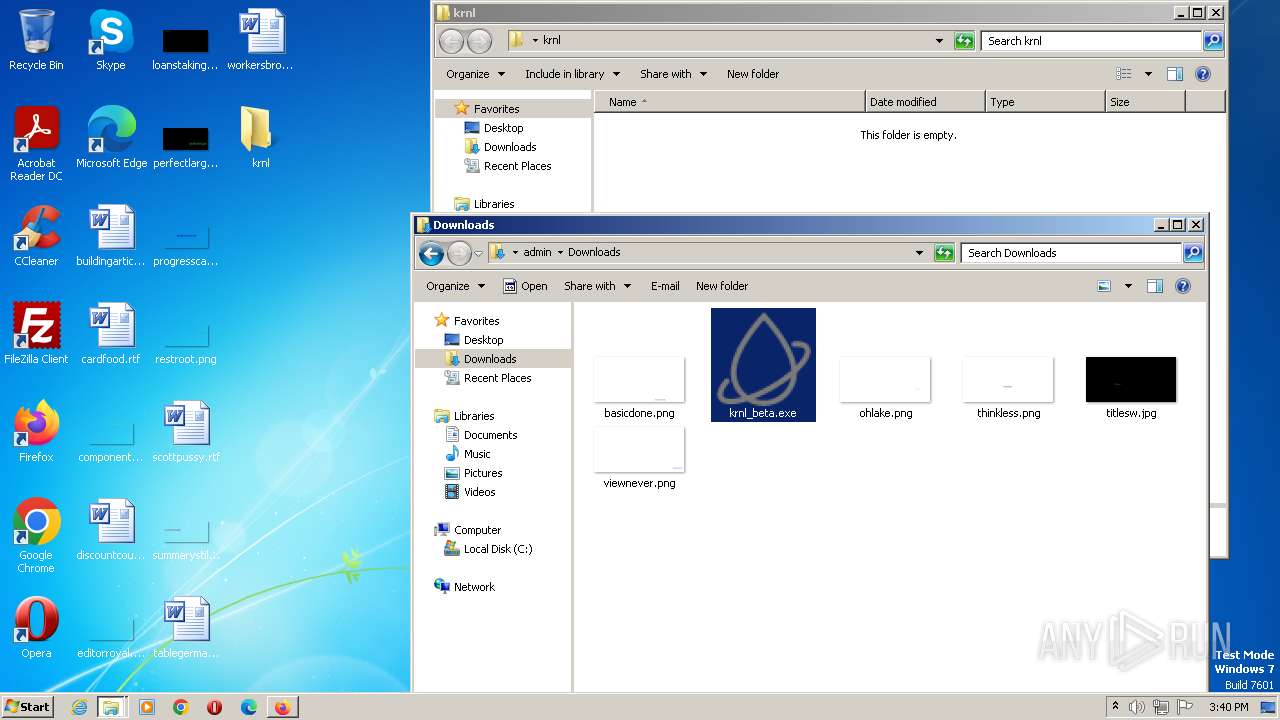Expand address history dropdown in krnl
Screen dimensions: 1280x720
click(939, 41)
